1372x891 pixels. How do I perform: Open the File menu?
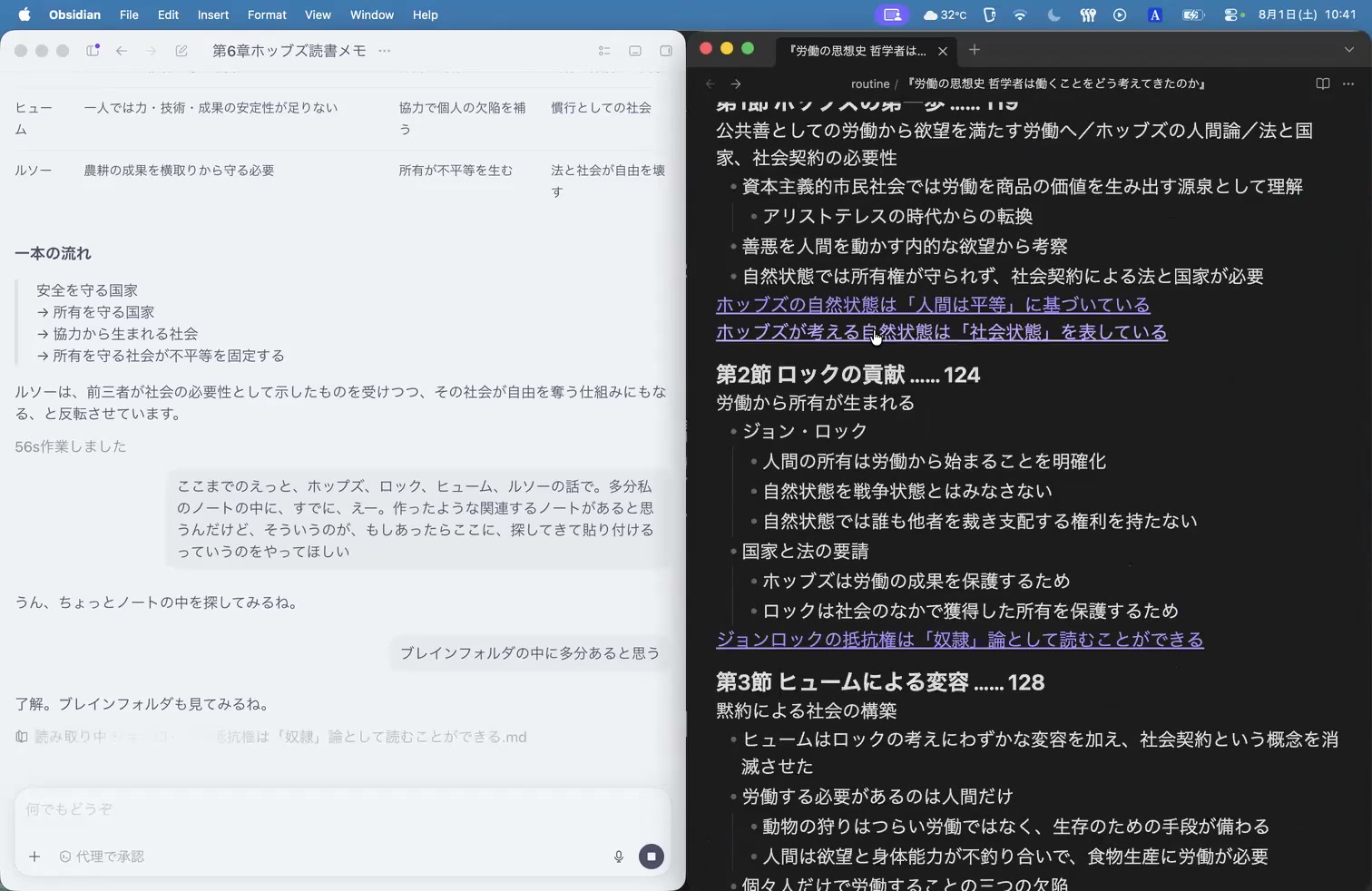click(129, 15)
